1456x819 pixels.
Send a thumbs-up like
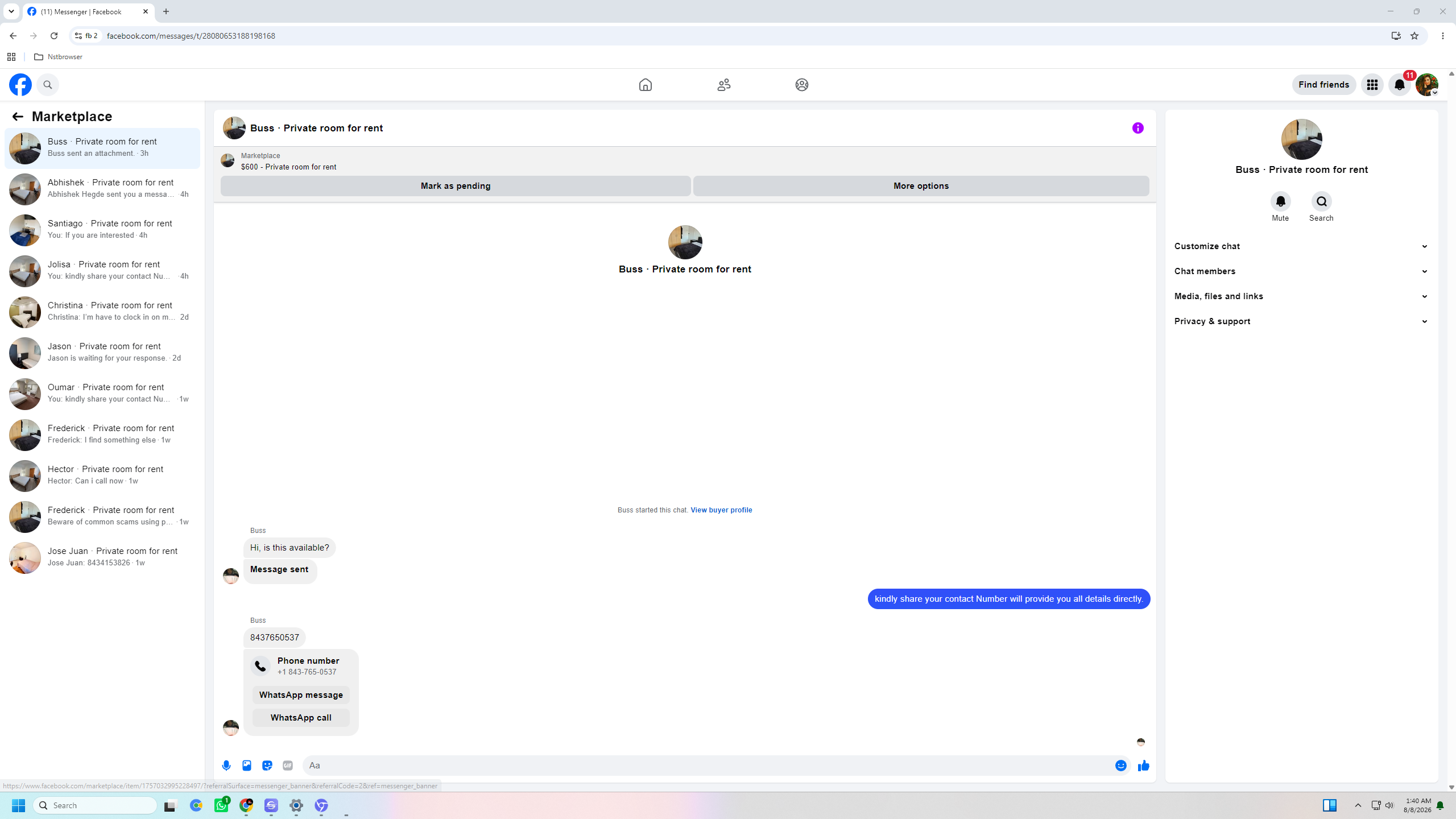point(1143,766)
